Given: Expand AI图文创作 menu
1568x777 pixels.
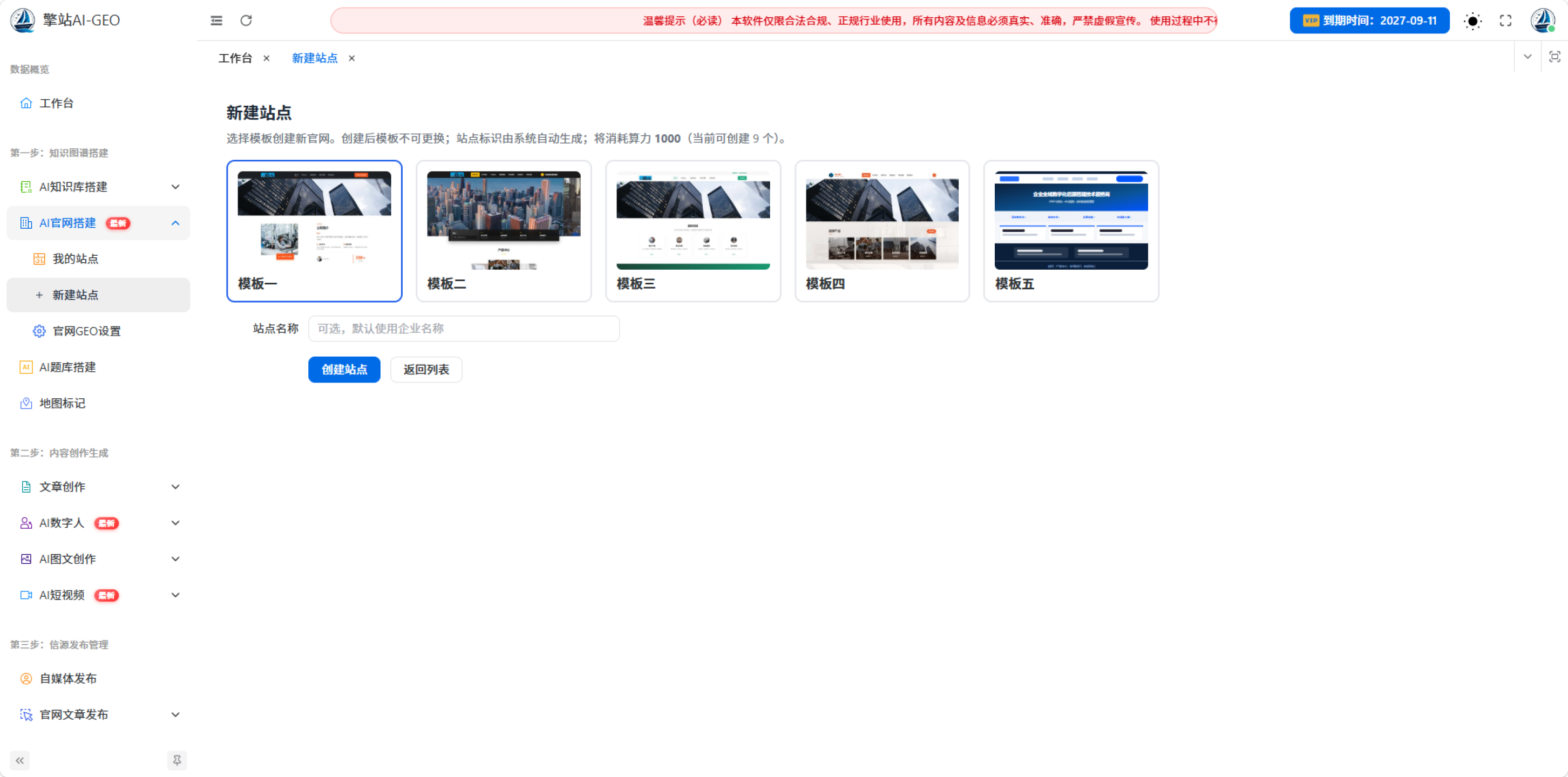Looking at the screenshot, I should click(98, 559).
